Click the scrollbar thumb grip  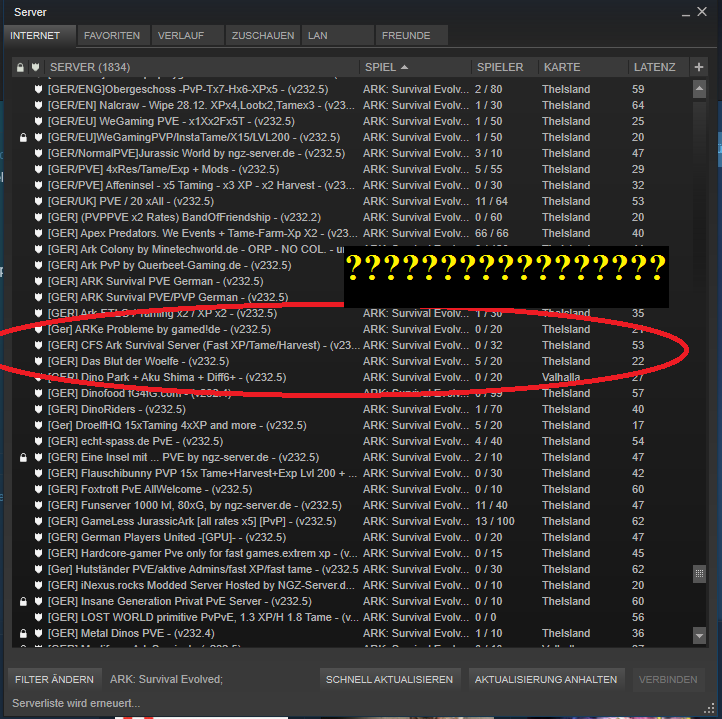[699, 574]
